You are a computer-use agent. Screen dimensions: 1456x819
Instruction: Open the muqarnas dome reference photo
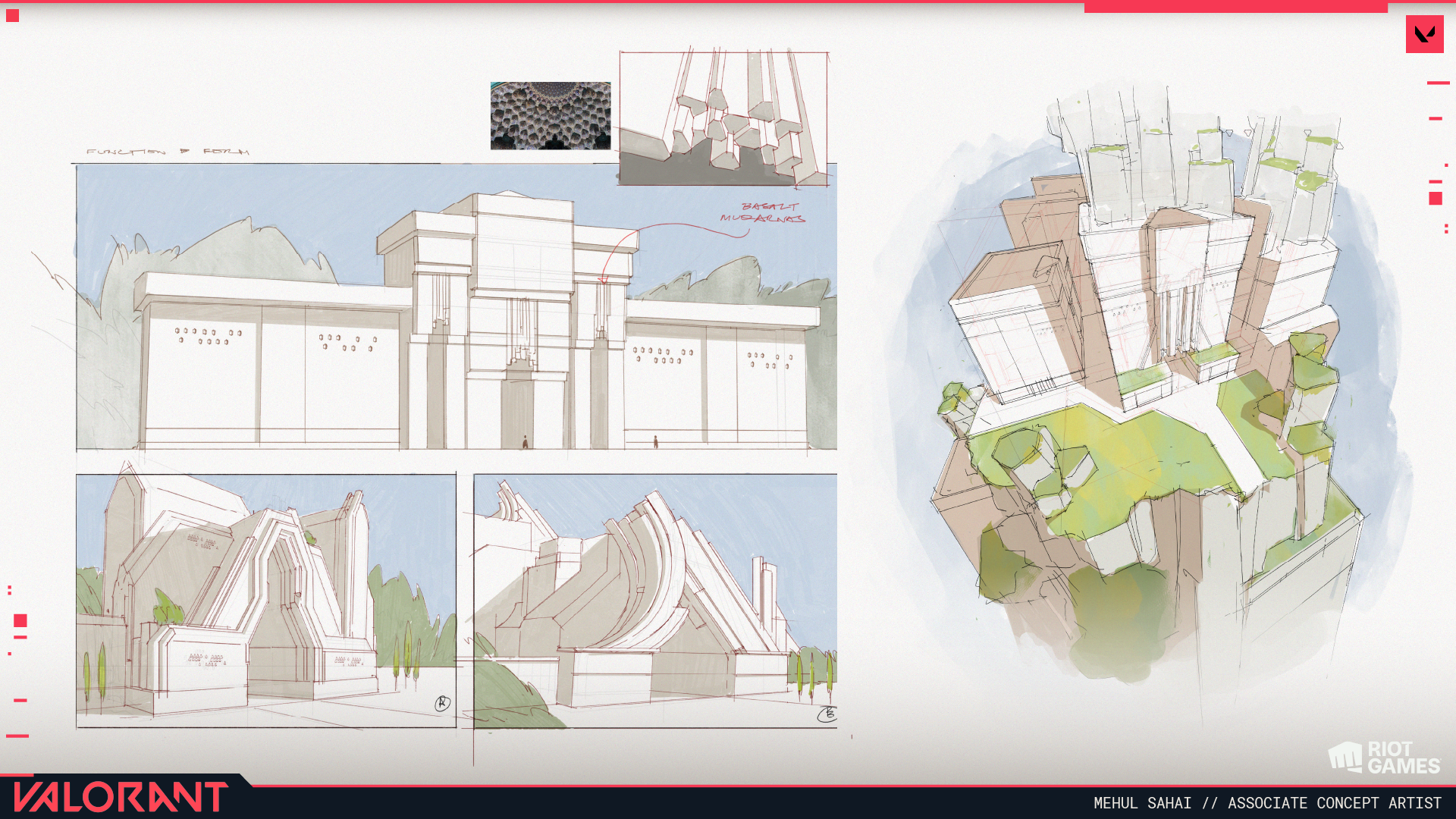(550, 115)
